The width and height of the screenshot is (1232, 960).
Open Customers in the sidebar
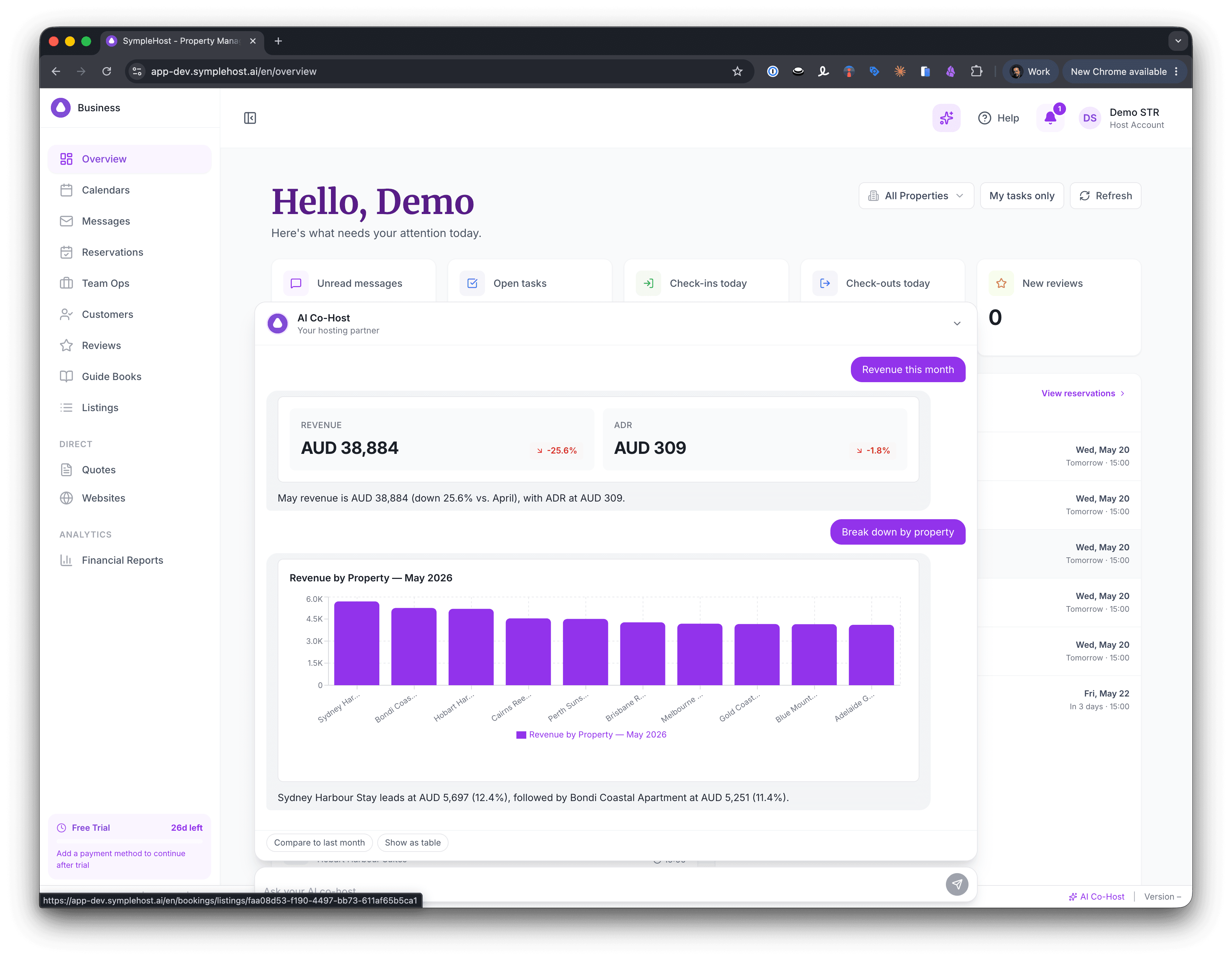[129, 314]
